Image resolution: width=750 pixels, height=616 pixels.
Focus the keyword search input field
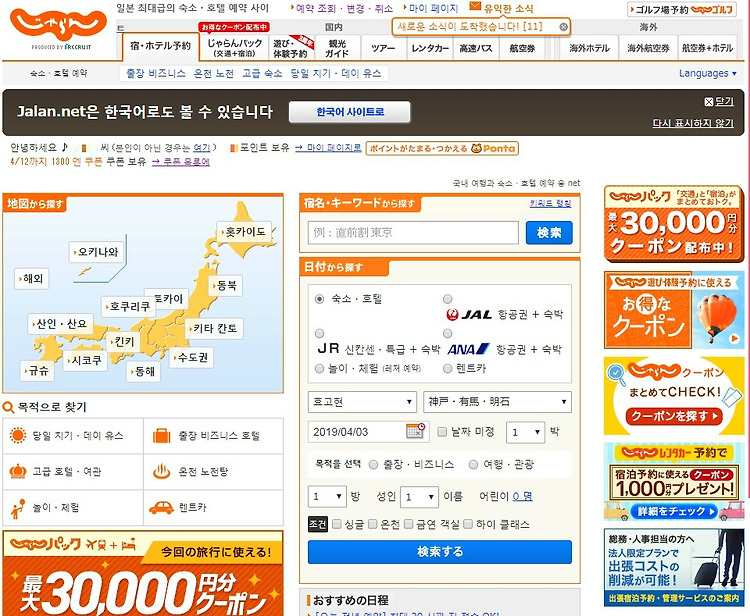pos(413,232)
